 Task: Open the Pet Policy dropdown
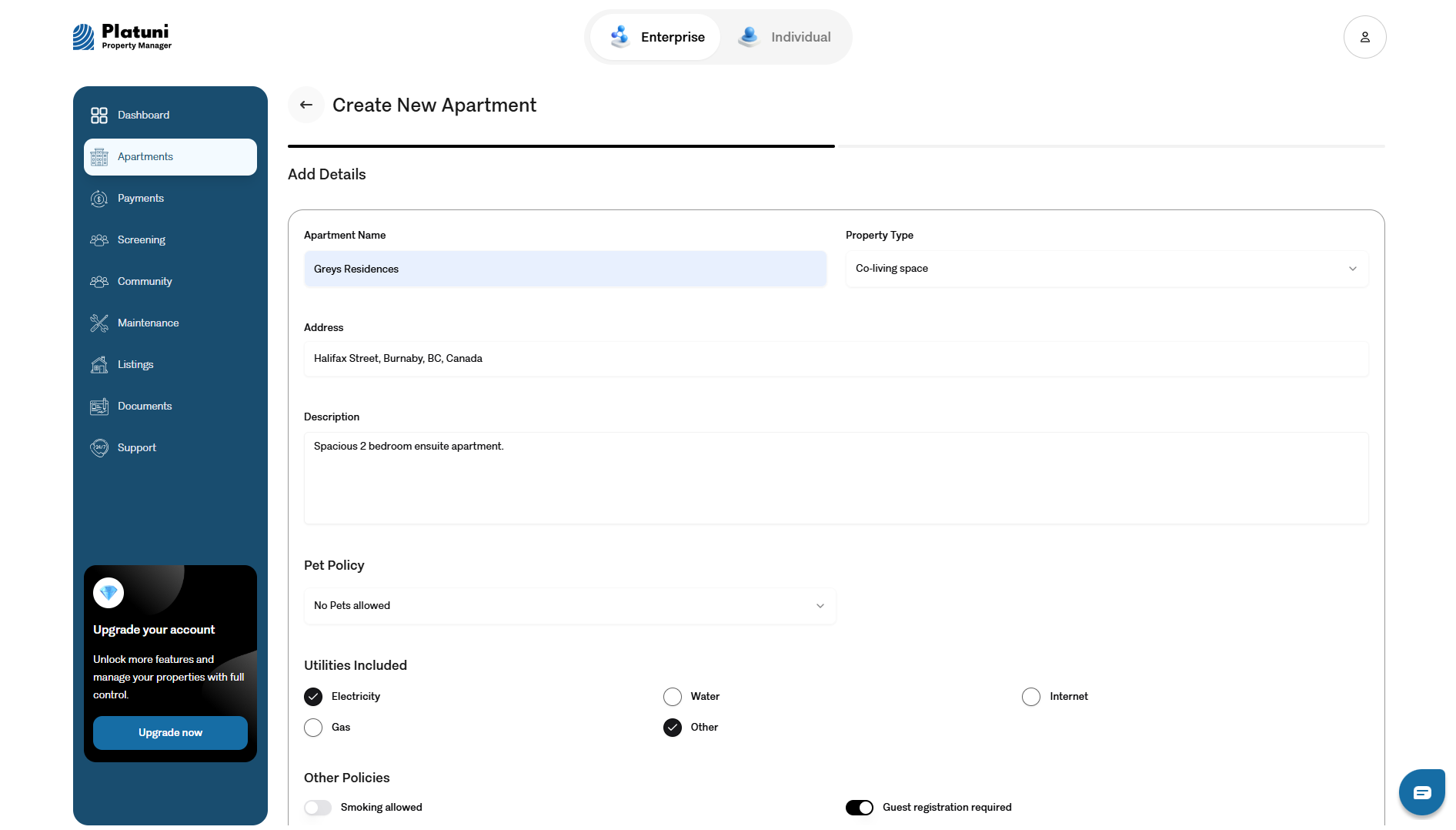pyautogui.click(x=569, y=606)
